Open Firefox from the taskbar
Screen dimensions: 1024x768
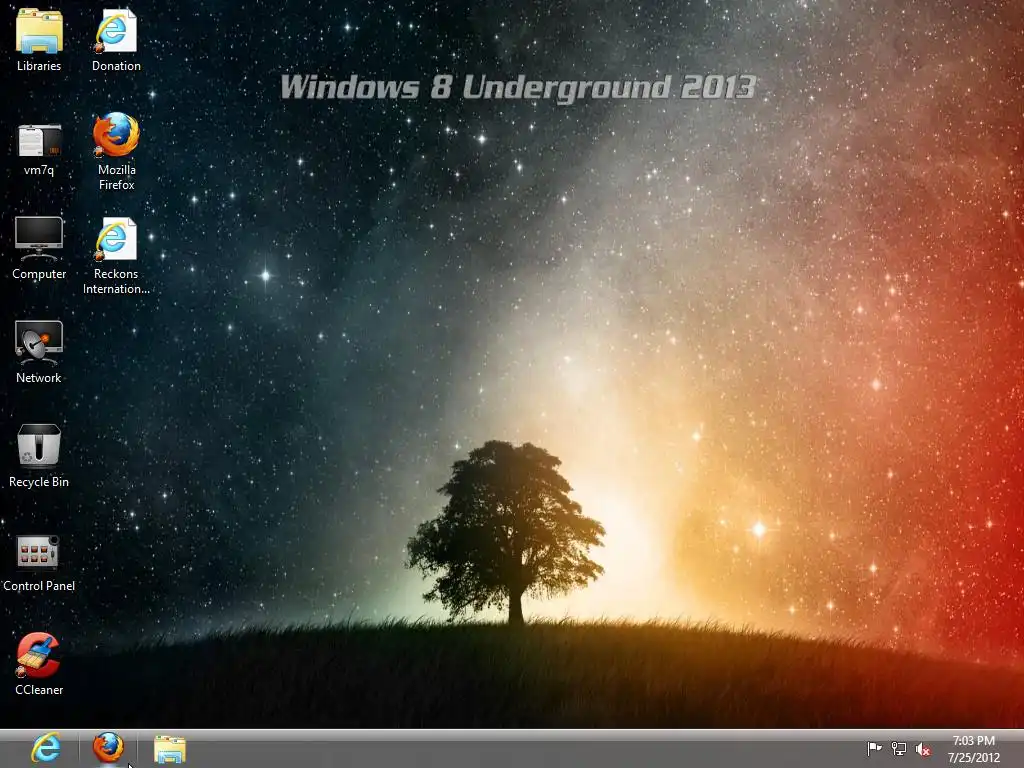click(108, 748)
